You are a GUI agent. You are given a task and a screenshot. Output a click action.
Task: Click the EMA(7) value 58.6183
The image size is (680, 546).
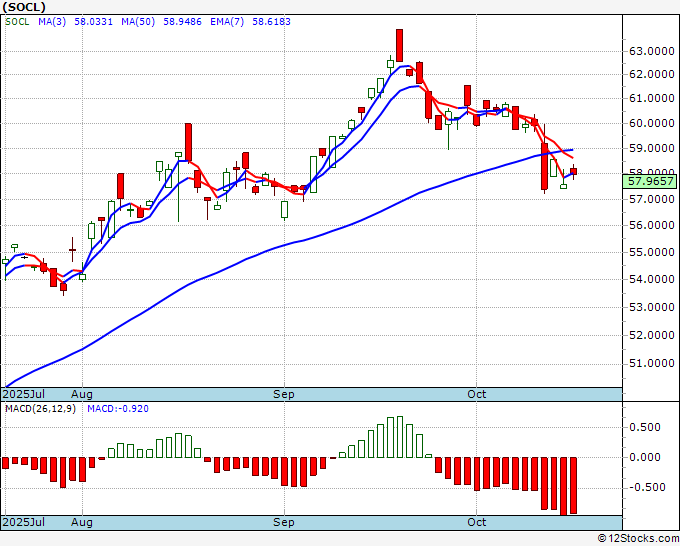point(271,22)
